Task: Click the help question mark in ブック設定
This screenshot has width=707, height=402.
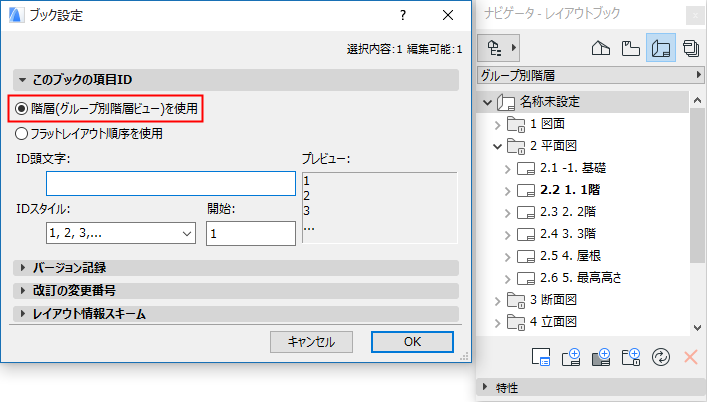Action: click(403, 15)
